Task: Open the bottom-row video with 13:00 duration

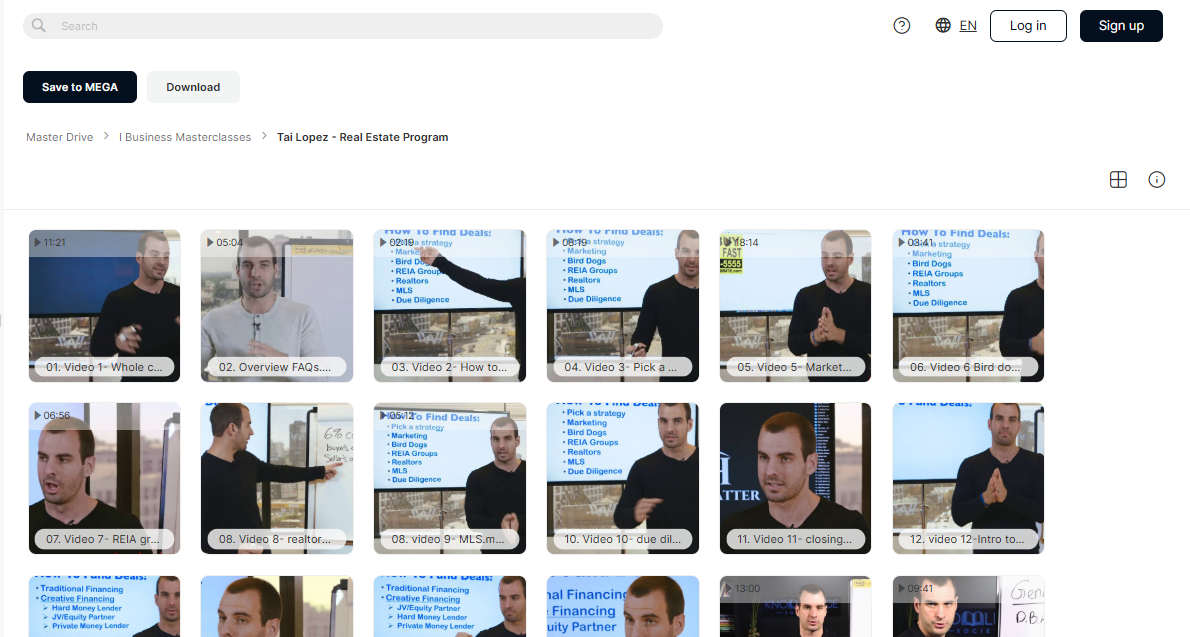Action: [795, 607]
